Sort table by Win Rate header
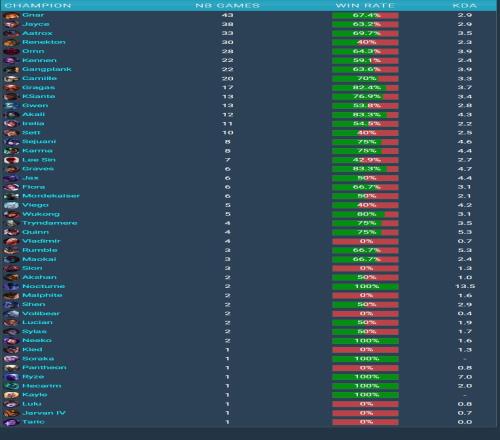Viewport: 500px width, 440px height. pyautogui.click(x=365, y=6)
